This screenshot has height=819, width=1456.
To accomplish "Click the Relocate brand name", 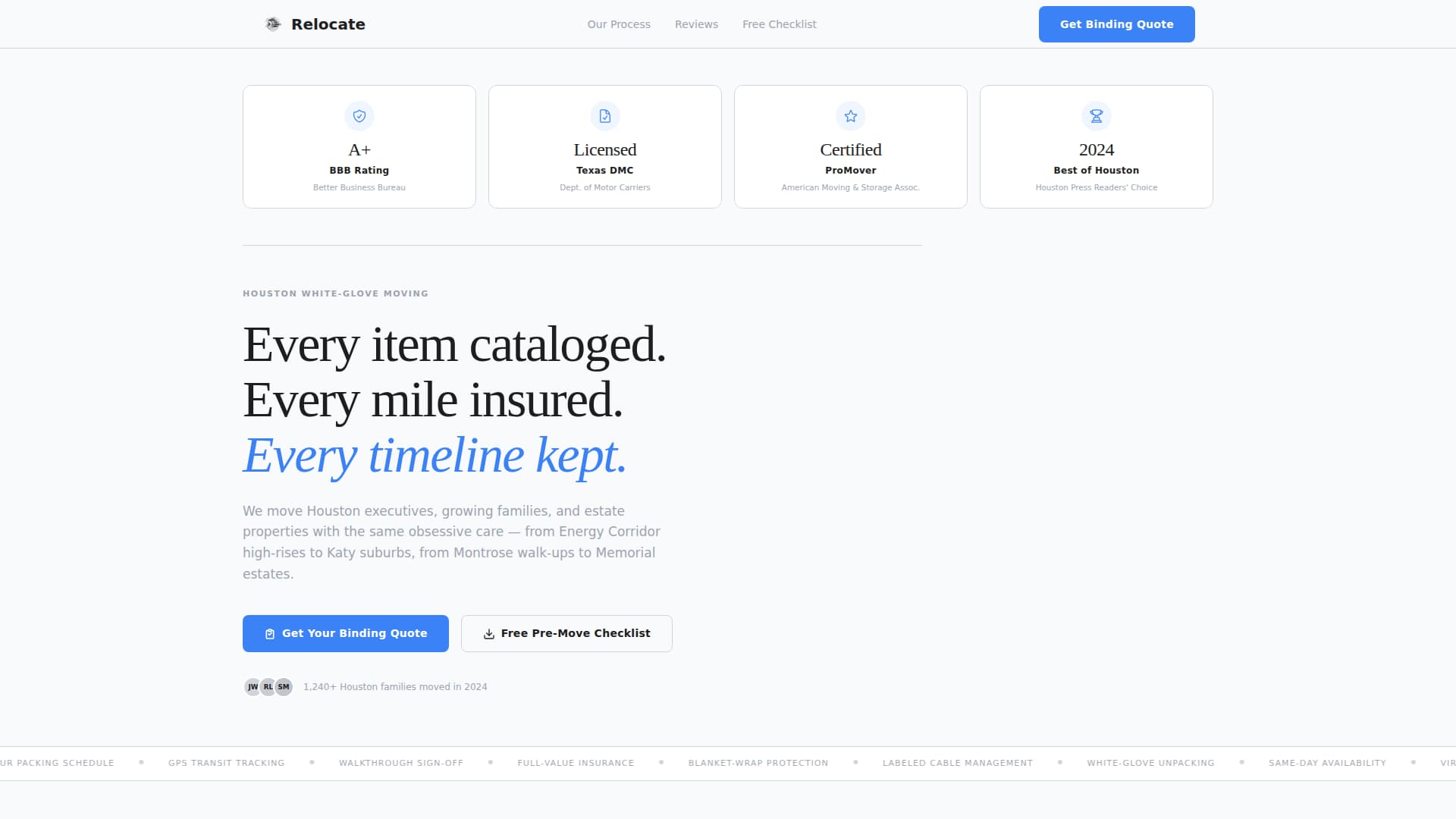I will point(328,24).
